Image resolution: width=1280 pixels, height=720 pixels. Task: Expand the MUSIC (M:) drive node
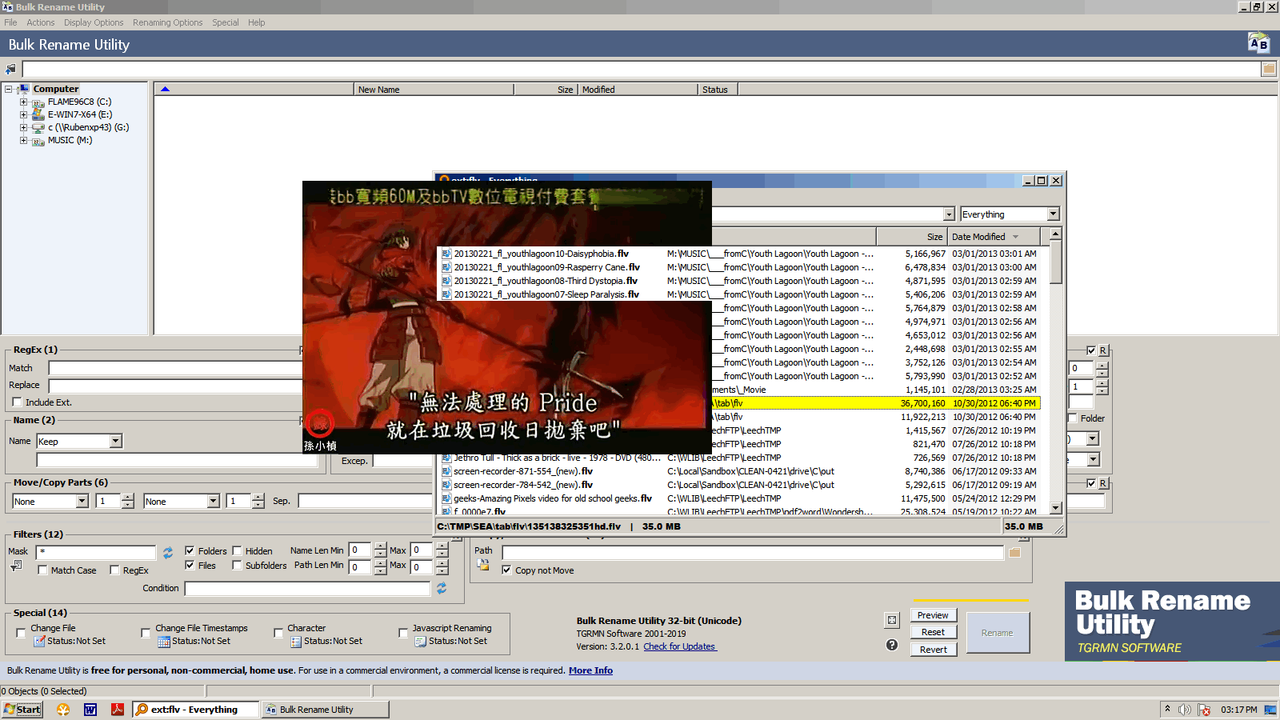click(23, 141)
